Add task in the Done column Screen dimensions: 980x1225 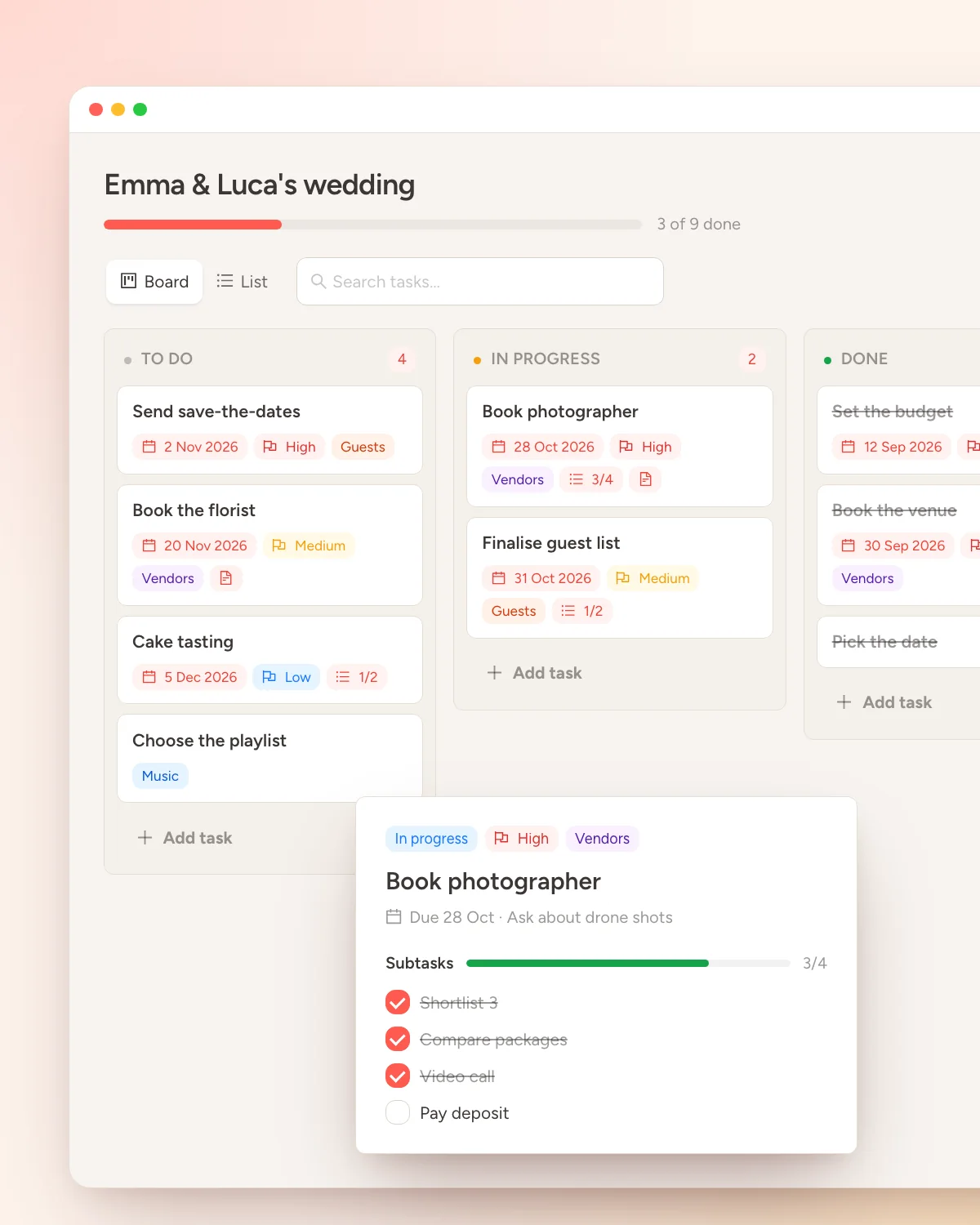884,702
